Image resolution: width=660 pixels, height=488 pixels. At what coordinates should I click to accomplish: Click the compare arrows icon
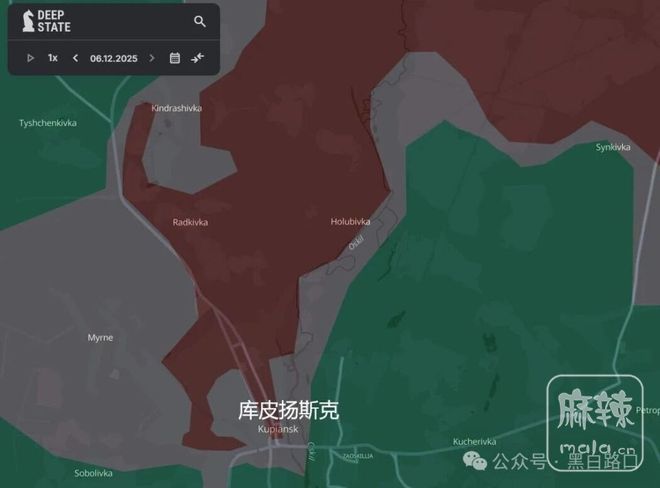pos(198,58)
